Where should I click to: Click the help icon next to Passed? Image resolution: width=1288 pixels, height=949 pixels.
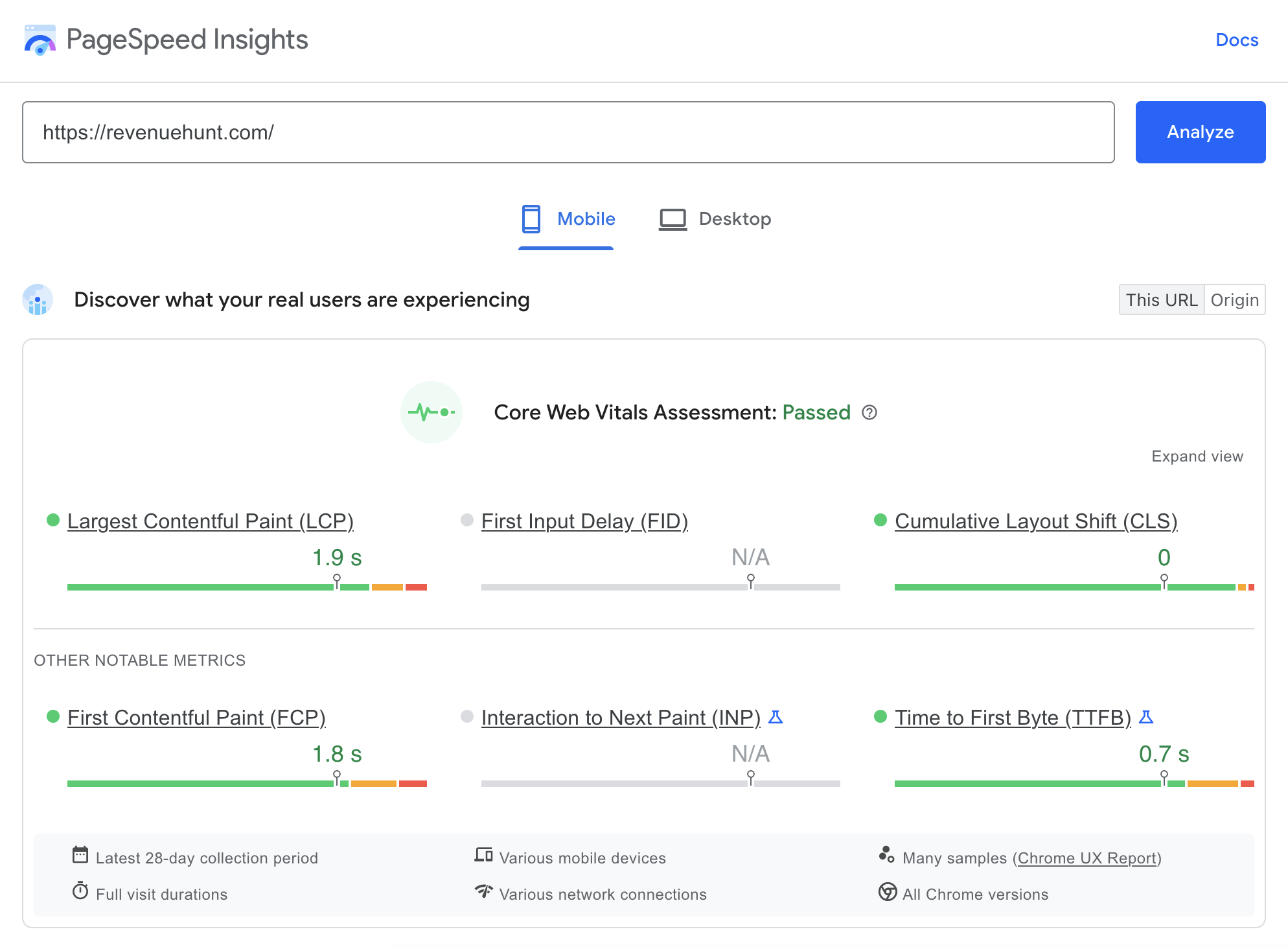pos(871,412)
